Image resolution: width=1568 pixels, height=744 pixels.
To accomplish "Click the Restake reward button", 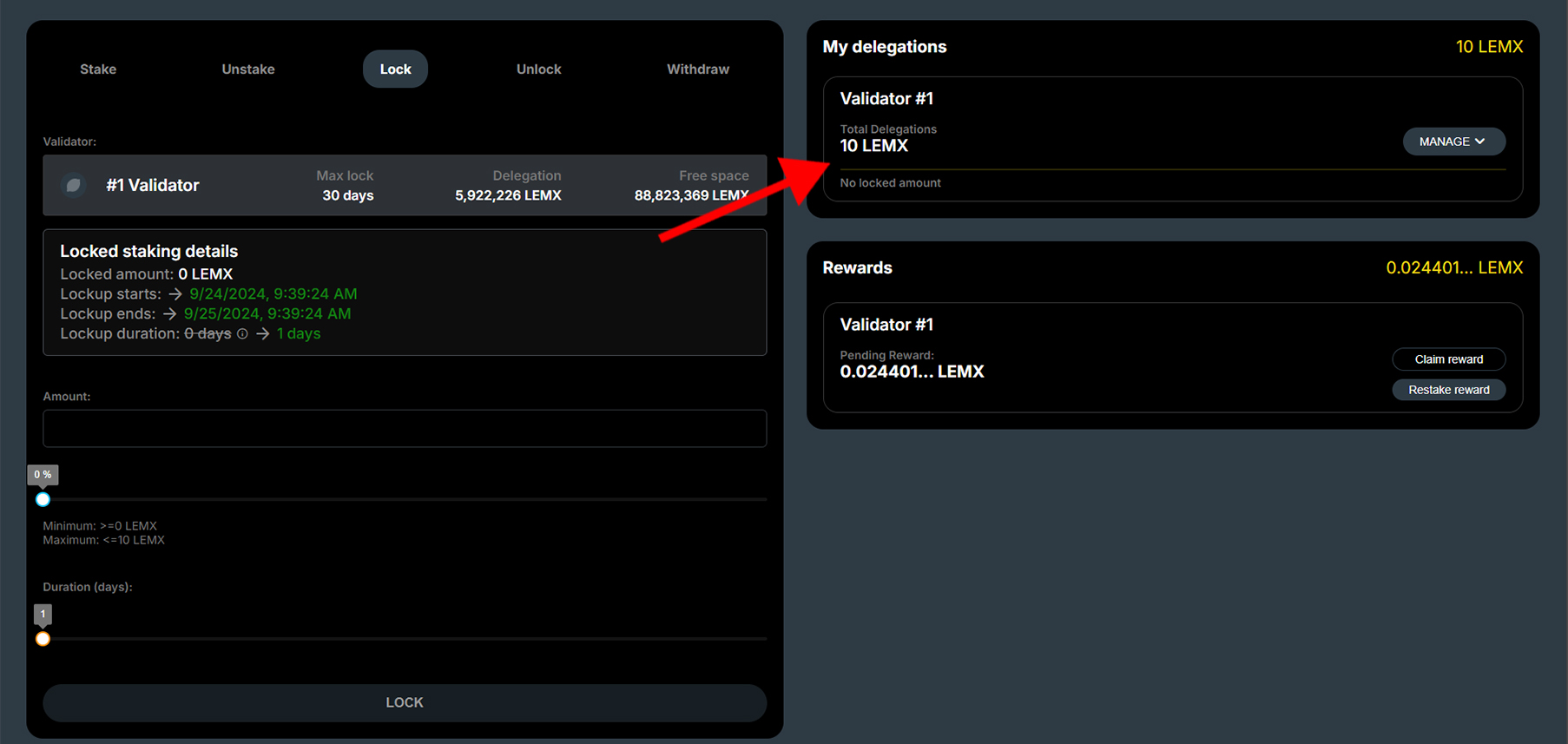I will (1448, 390).
